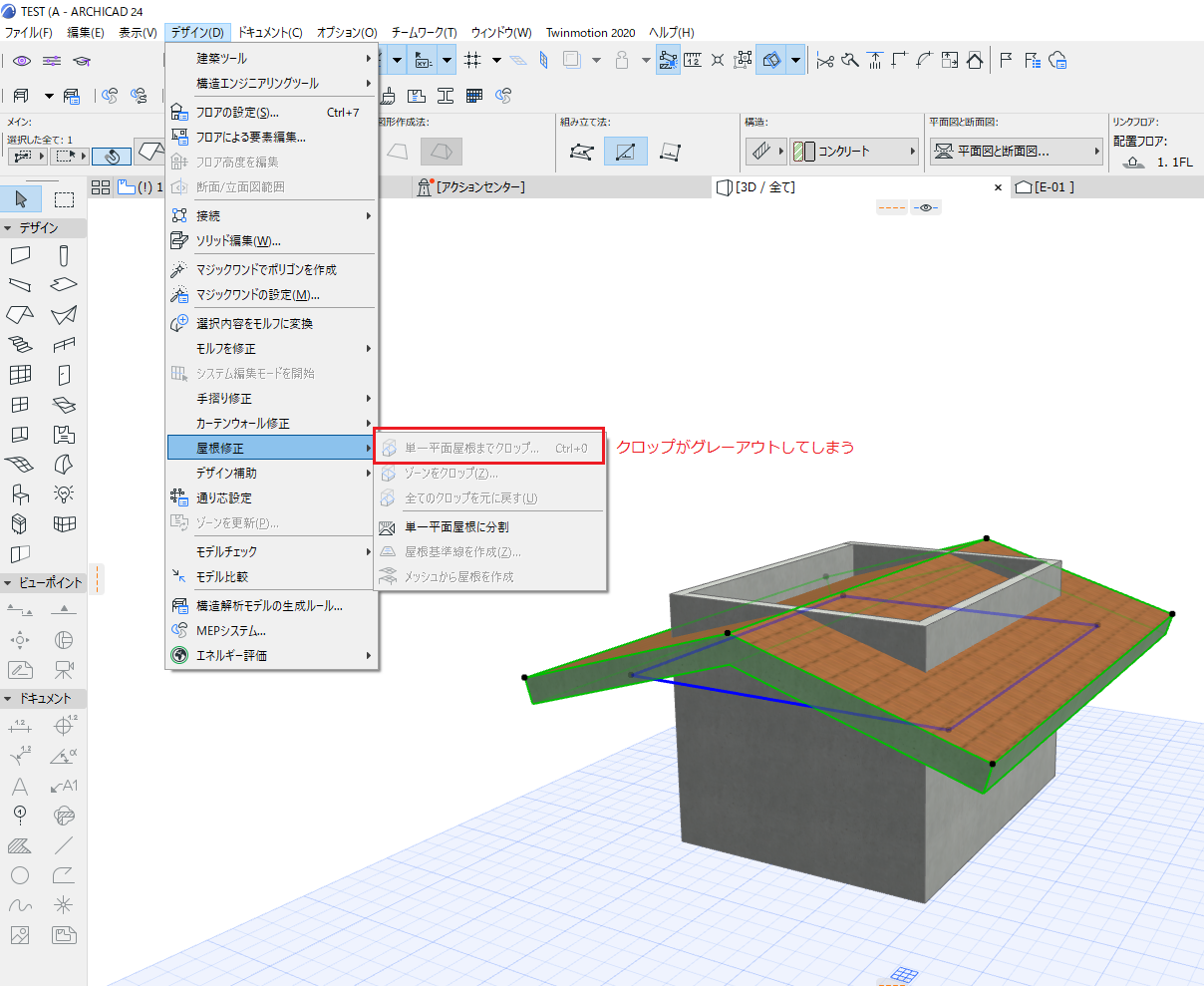Click the scissors trim icon in toolbar
1204x986 pixels.
(x=824, y=61)
